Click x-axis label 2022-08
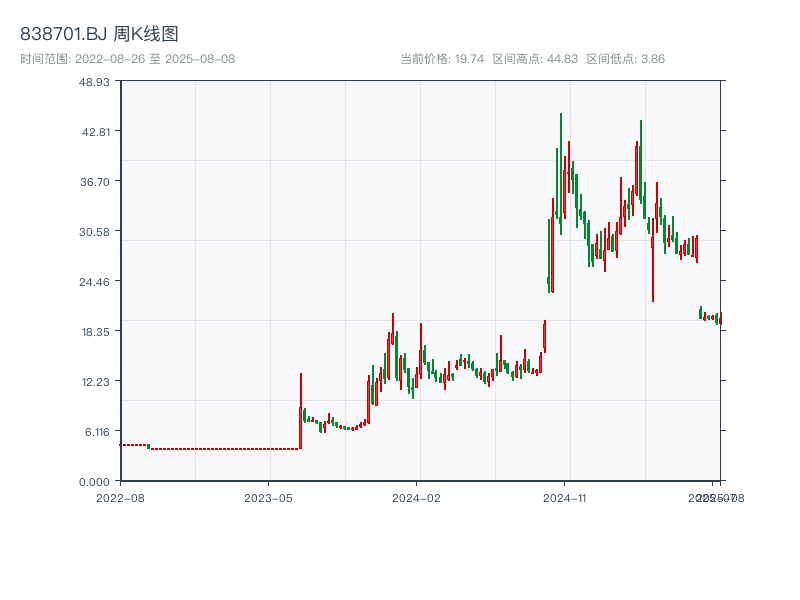This screenshot has height=600, width=800. tap(120, 498)
